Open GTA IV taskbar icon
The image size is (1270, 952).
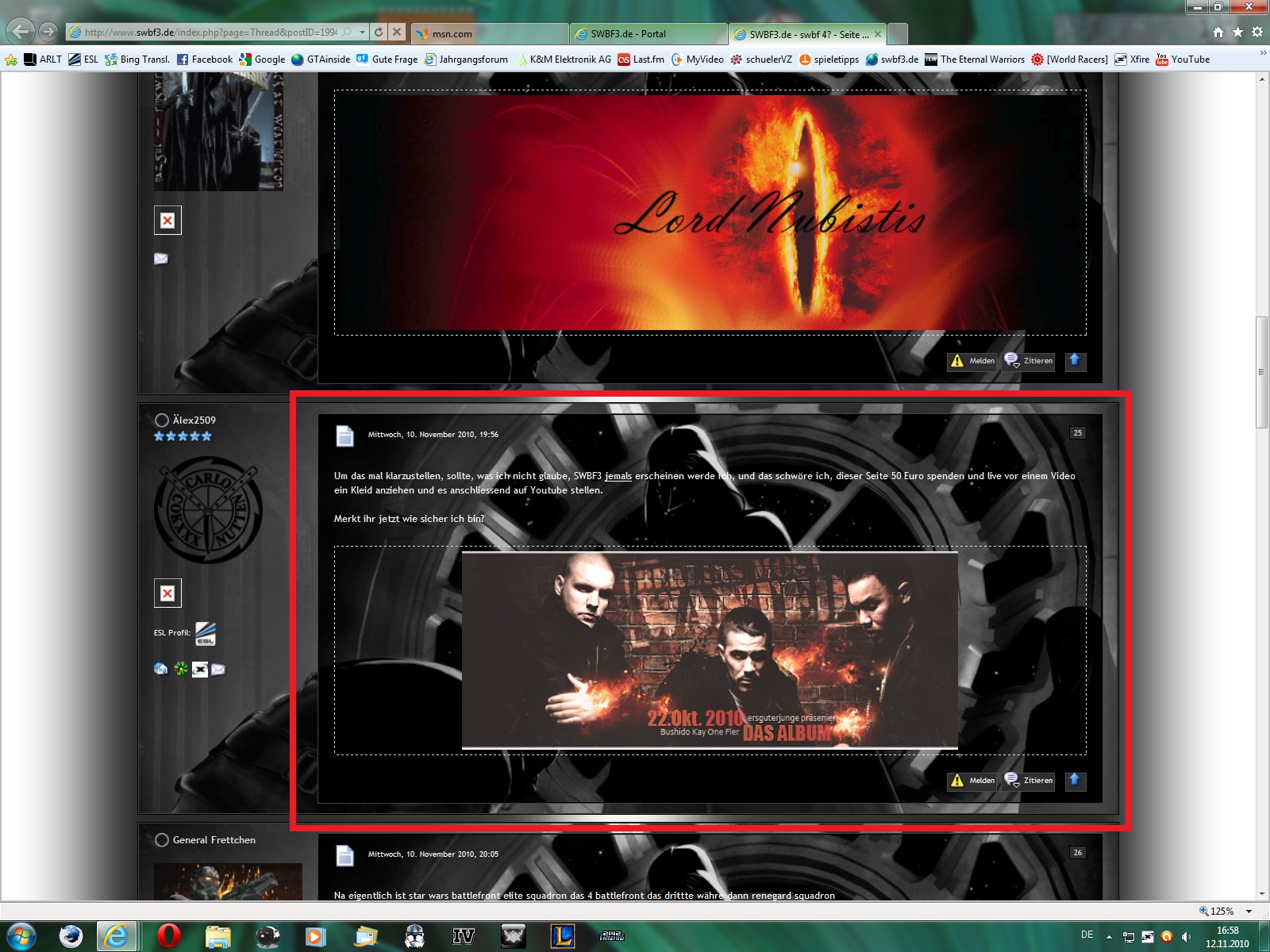(464, 936)
